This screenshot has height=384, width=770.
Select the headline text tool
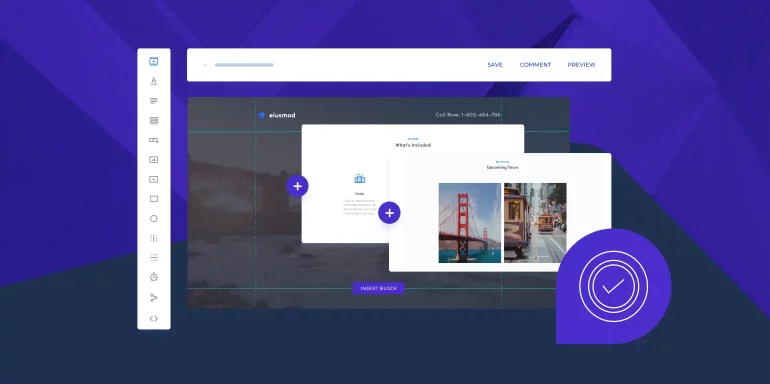point(154,81)
